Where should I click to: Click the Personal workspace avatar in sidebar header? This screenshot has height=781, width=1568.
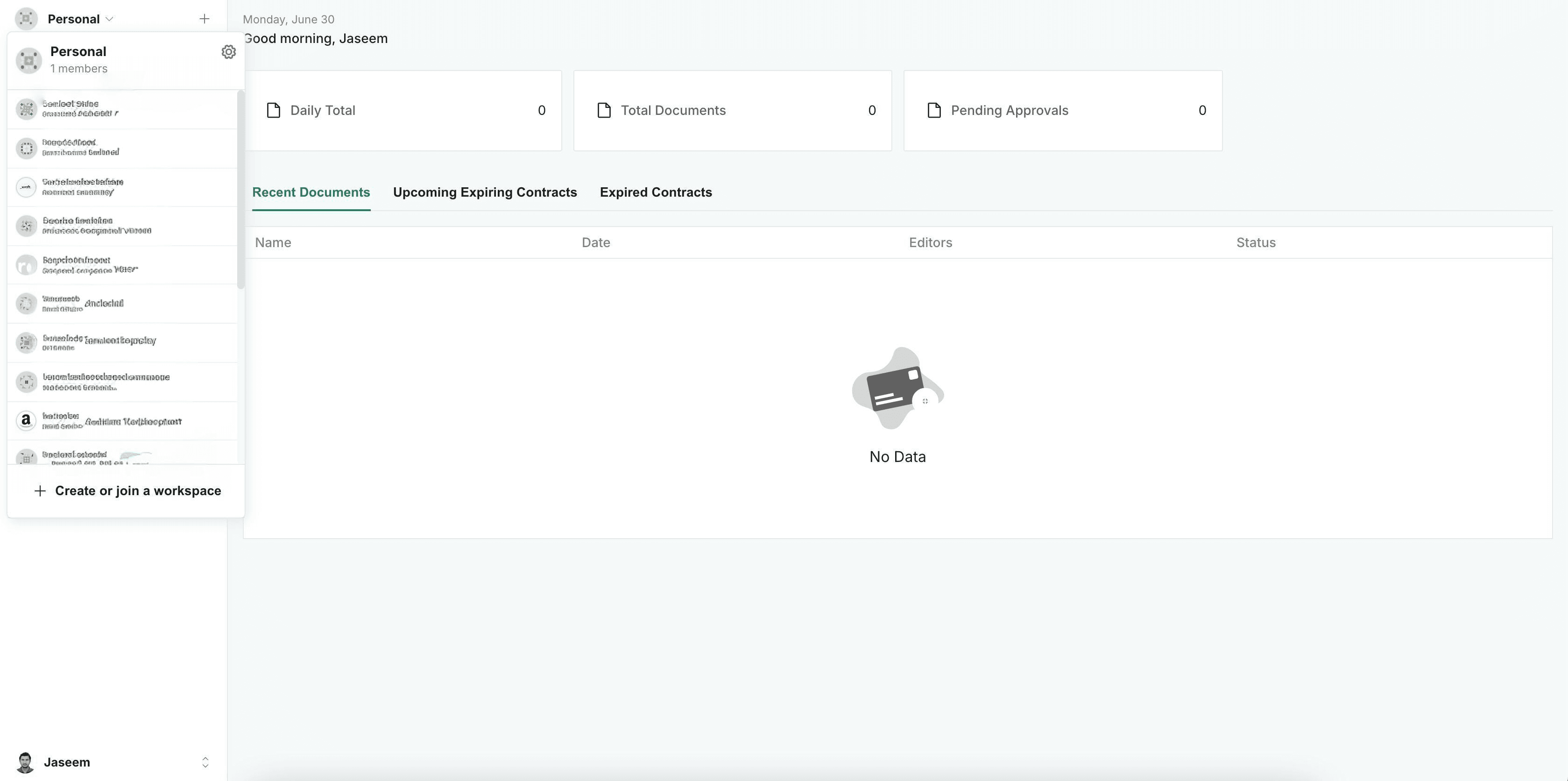point(26,19)
